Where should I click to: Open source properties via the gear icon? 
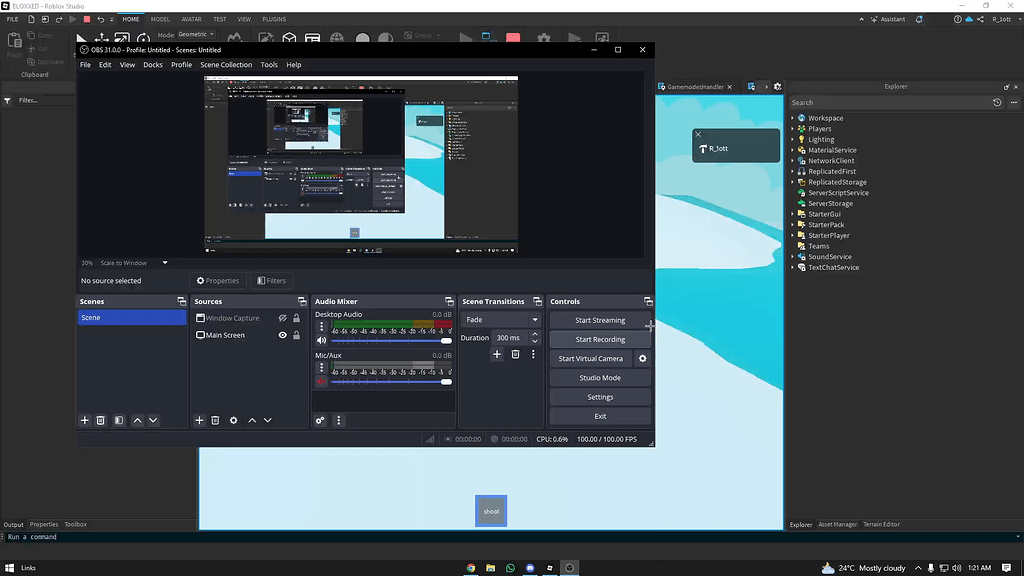[233, 420]
